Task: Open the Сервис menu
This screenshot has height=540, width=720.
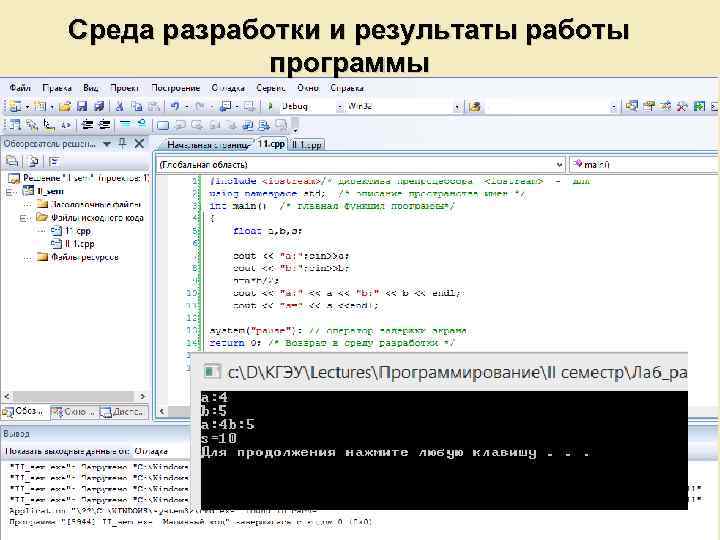Action: pyautogui.click(x=271, y=88)
